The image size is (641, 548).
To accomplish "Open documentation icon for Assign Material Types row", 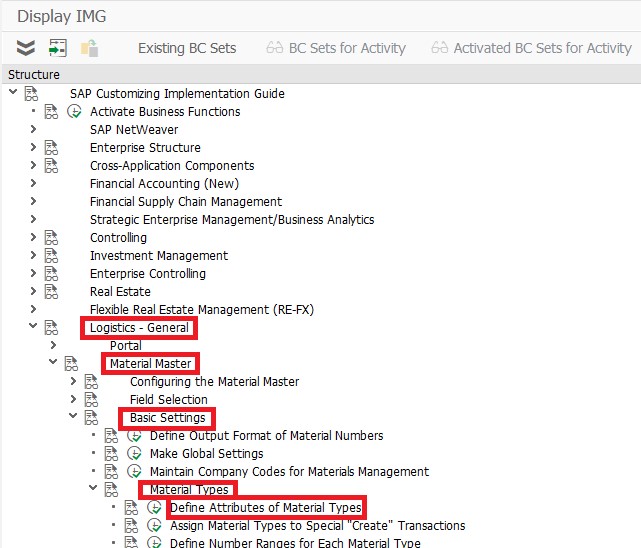I will click(131, 526).
